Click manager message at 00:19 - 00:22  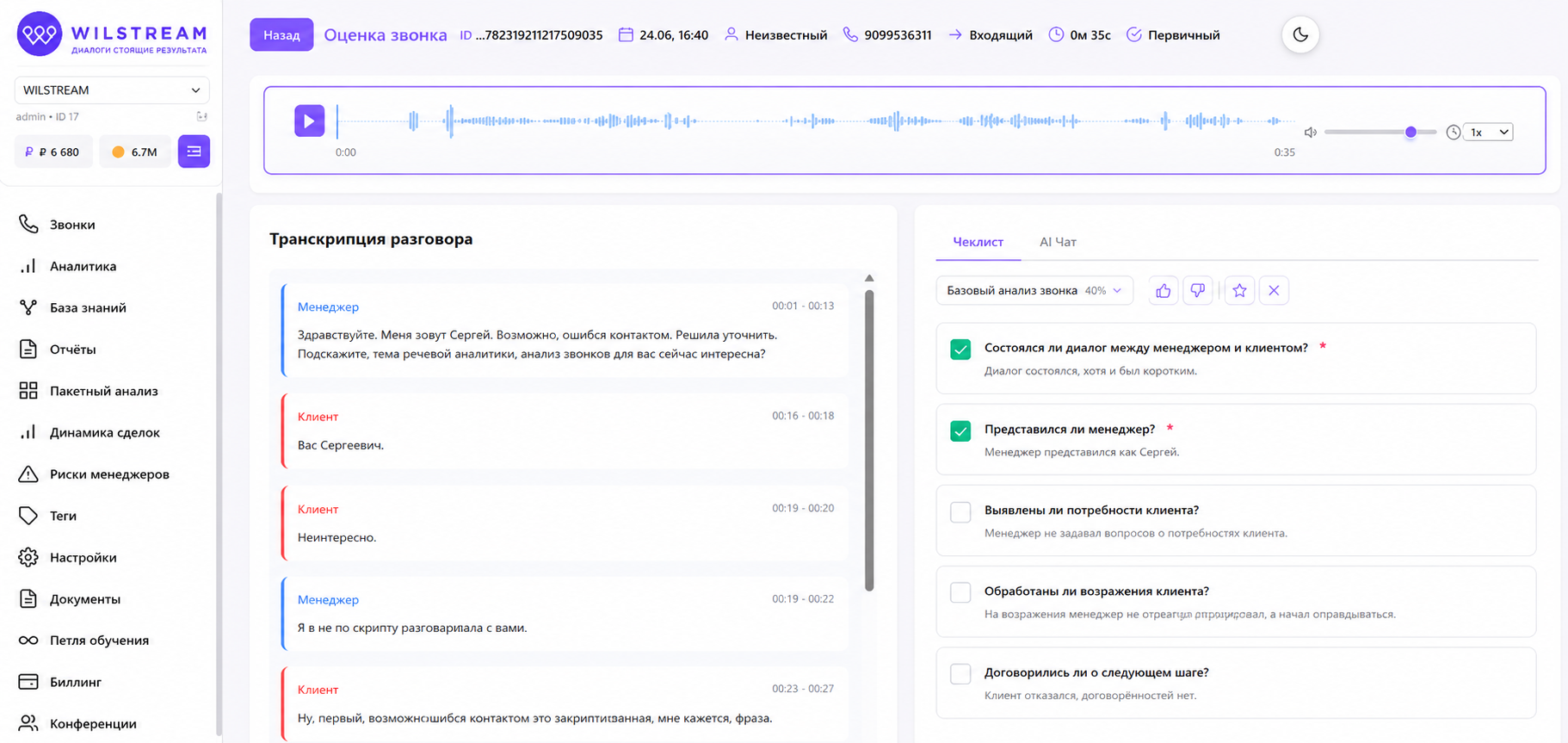(x=565, y=614)
